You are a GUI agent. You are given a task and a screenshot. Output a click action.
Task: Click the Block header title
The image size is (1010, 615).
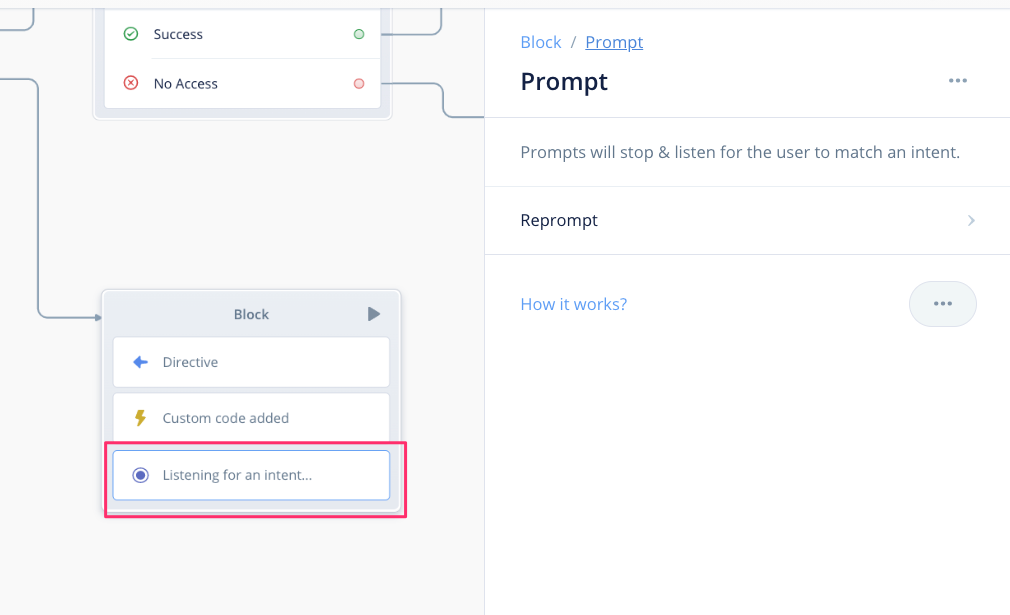coord(251,314)
